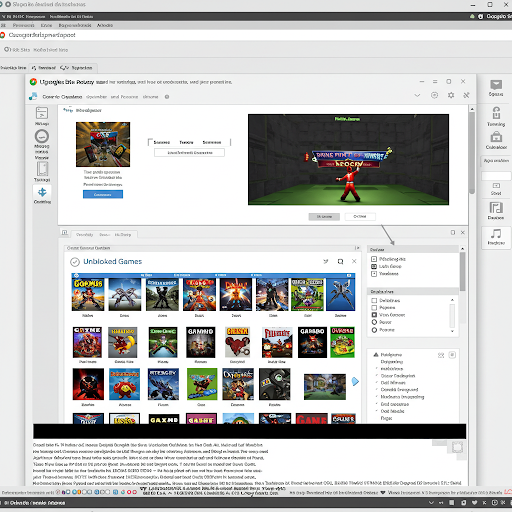Click the up arrow of the inner window scrollbar
This screenshot has width=512, height=512.
[x=472, y=109]
